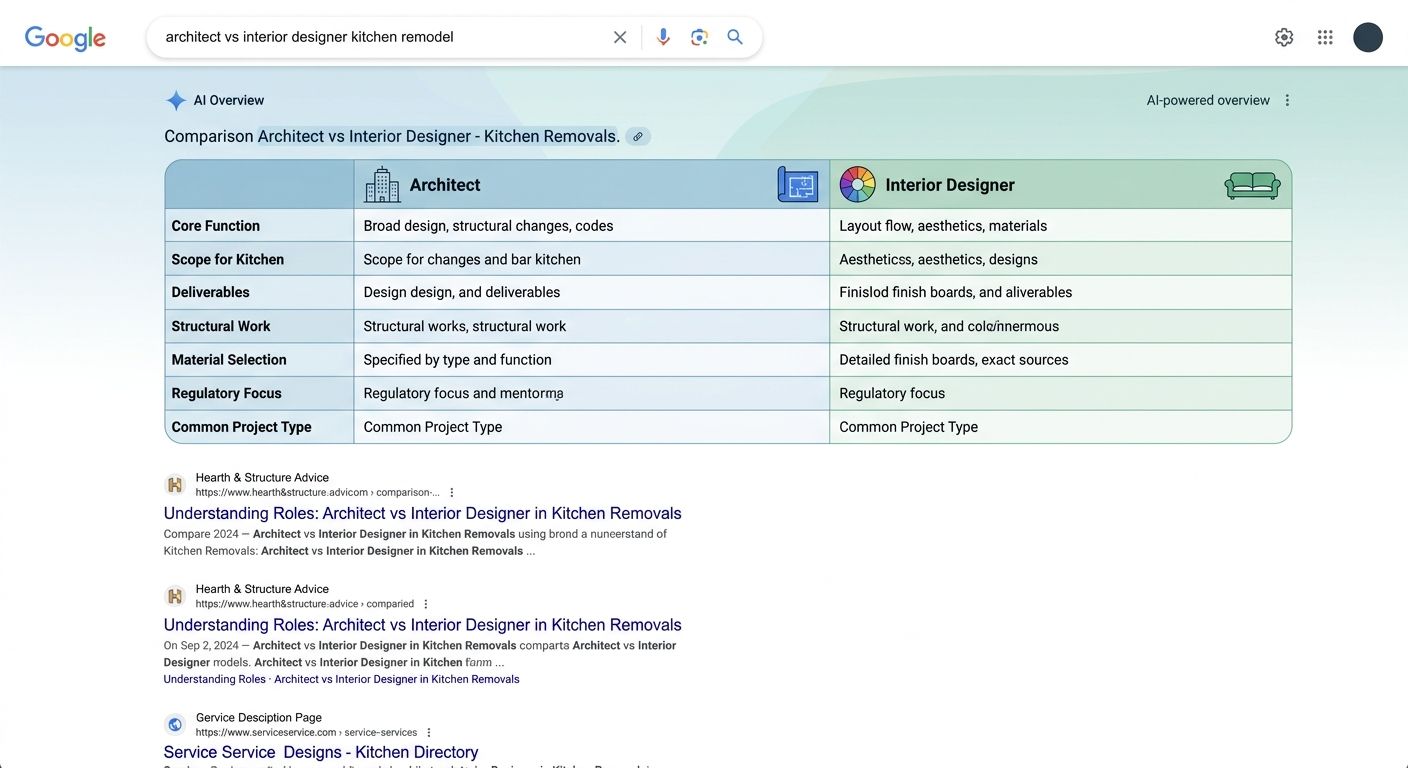
Task: Open AI overview three-dot options menu
Action: 1287,100
